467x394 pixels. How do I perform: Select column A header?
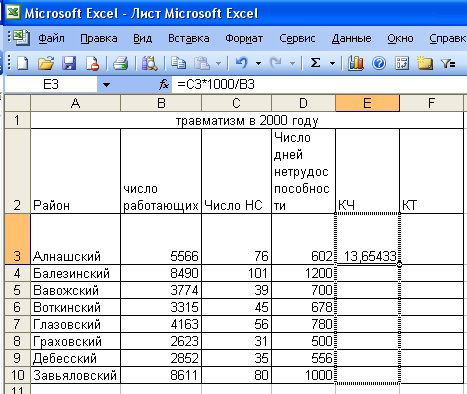pyautogui.click(x=75, y=103)
